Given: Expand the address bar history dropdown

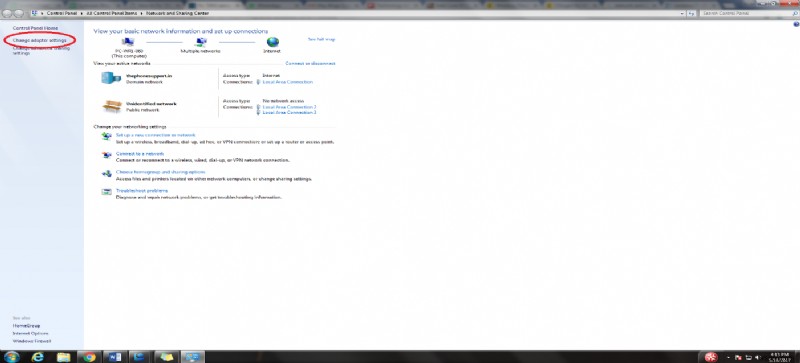Looking at the screenshot, I should [x=683, y=13].
